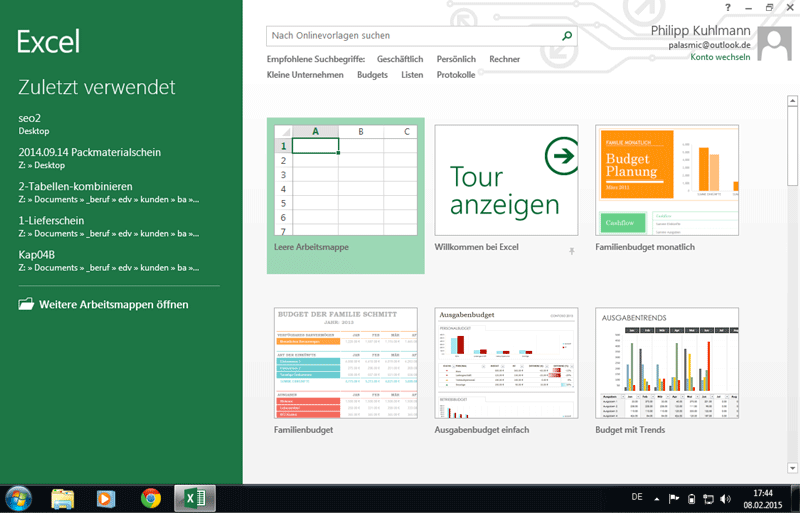Viewport: 800px width, 513px height.
Task: Click the pin icon next to Willkommen bei Excel
Action: (571, 251)
